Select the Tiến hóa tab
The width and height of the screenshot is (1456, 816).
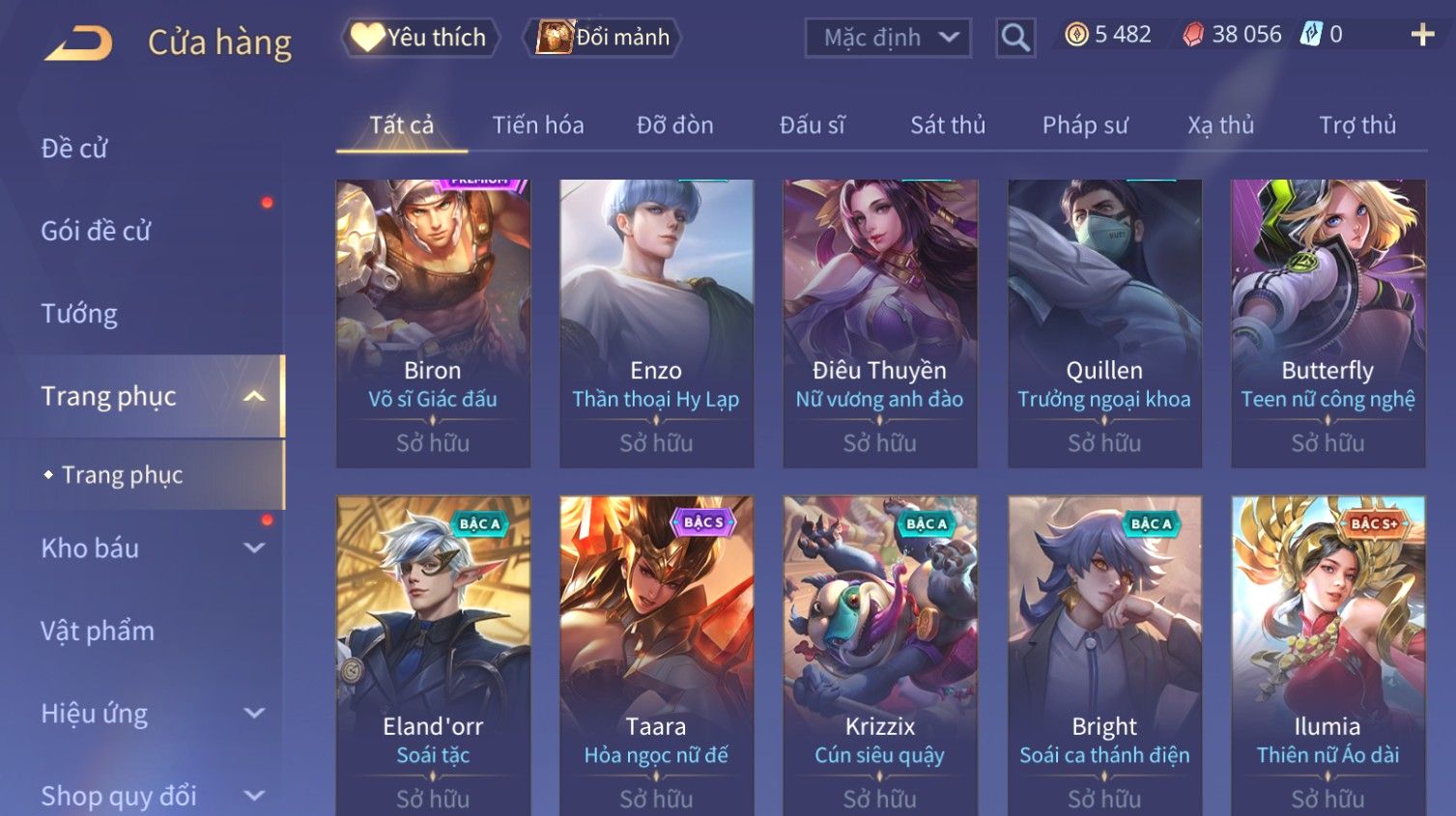tap(538, 126)
